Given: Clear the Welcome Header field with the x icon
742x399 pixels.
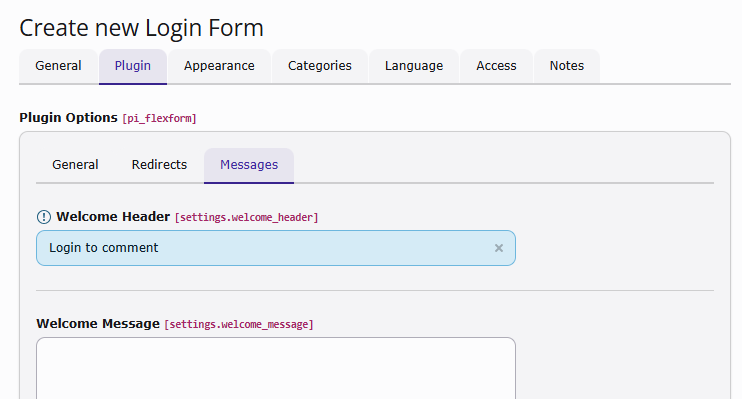Looking at the screenshot, I should click(x=499, y=248).
